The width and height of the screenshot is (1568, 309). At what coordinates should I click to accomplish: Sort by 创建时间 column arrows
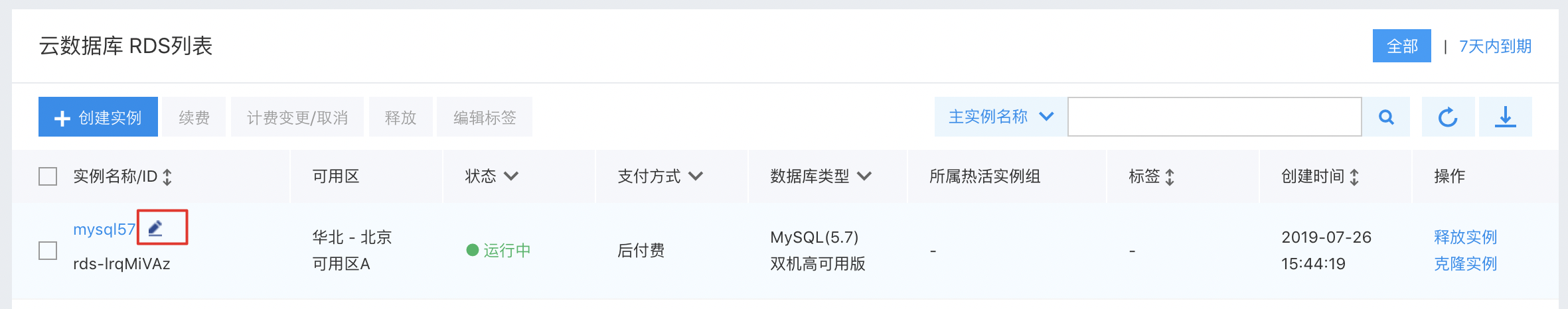pos(1354,176)
